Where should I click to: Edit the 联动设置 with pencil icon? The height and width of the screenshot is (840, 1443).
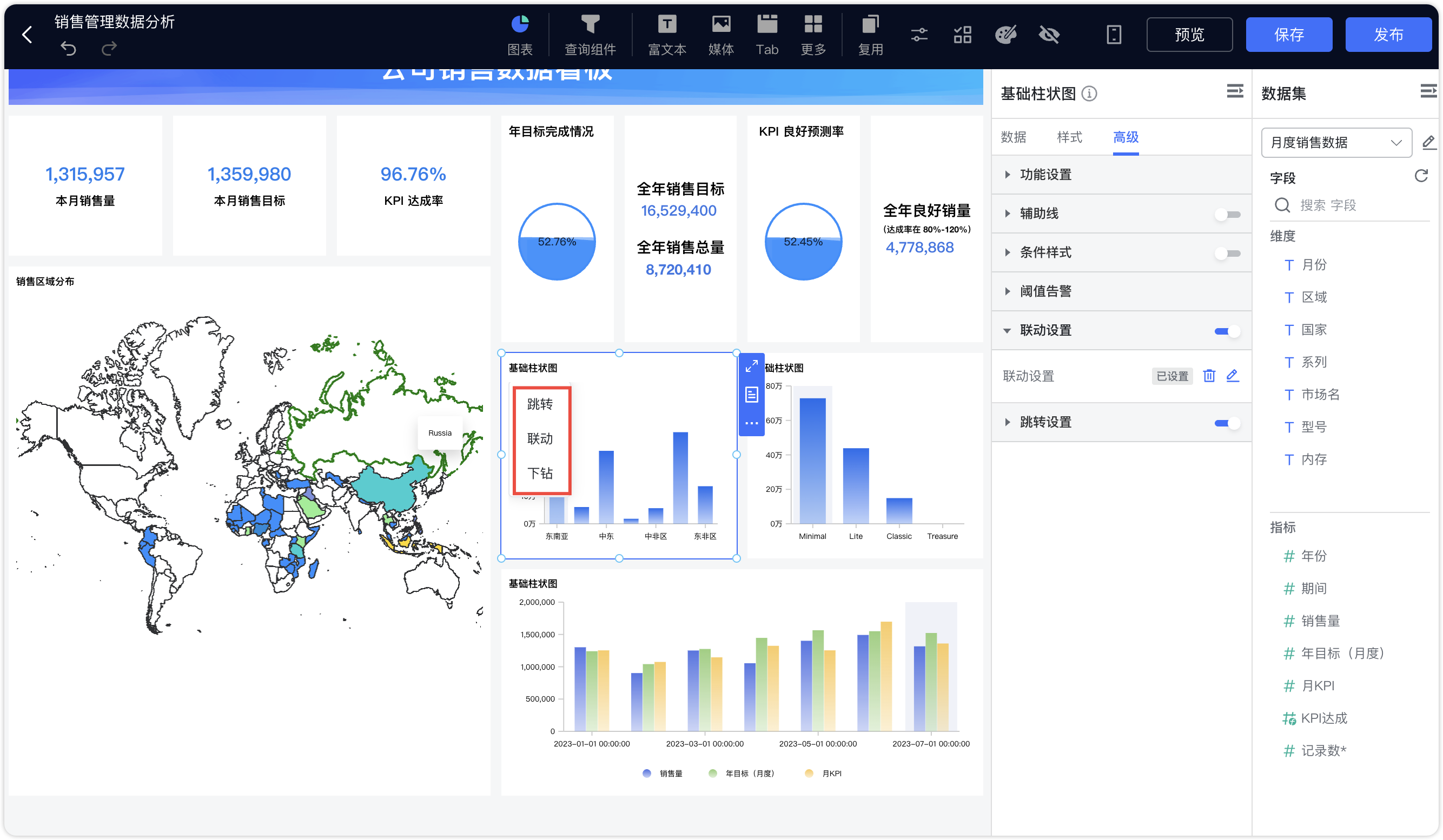1232,376
